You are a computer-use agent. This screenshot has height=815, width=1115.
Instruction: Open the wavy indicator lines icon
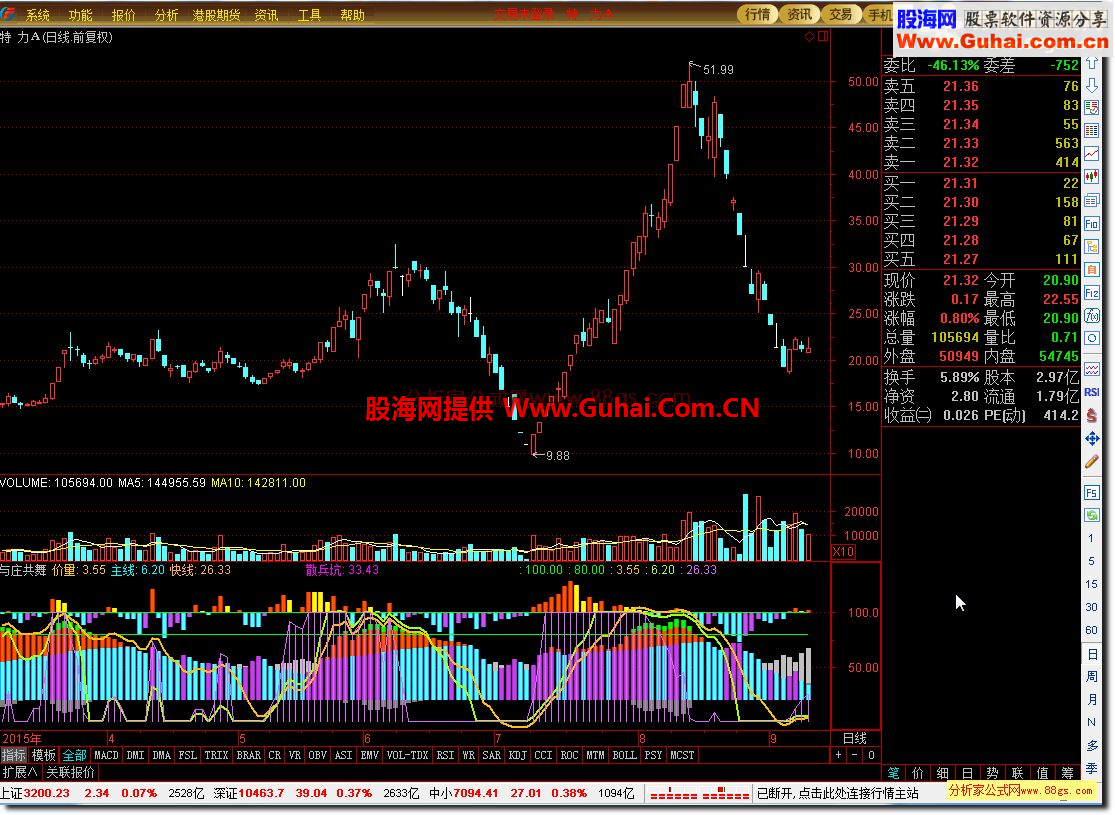point(1092,369)
